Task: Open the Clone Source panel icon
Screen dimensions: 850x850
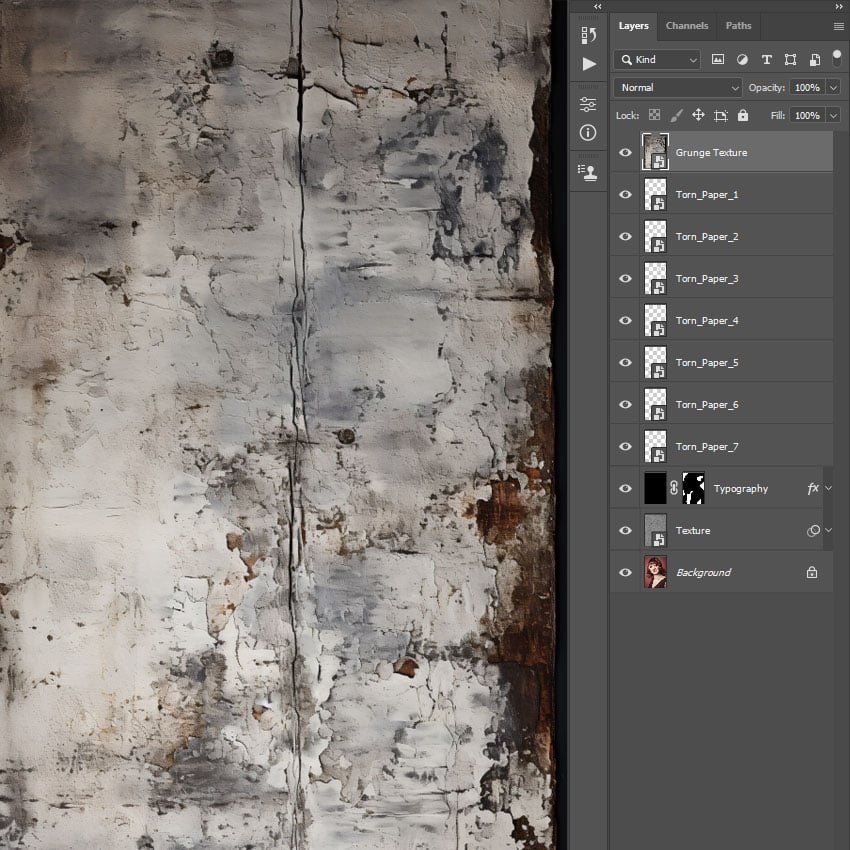Action: point(588,172)
